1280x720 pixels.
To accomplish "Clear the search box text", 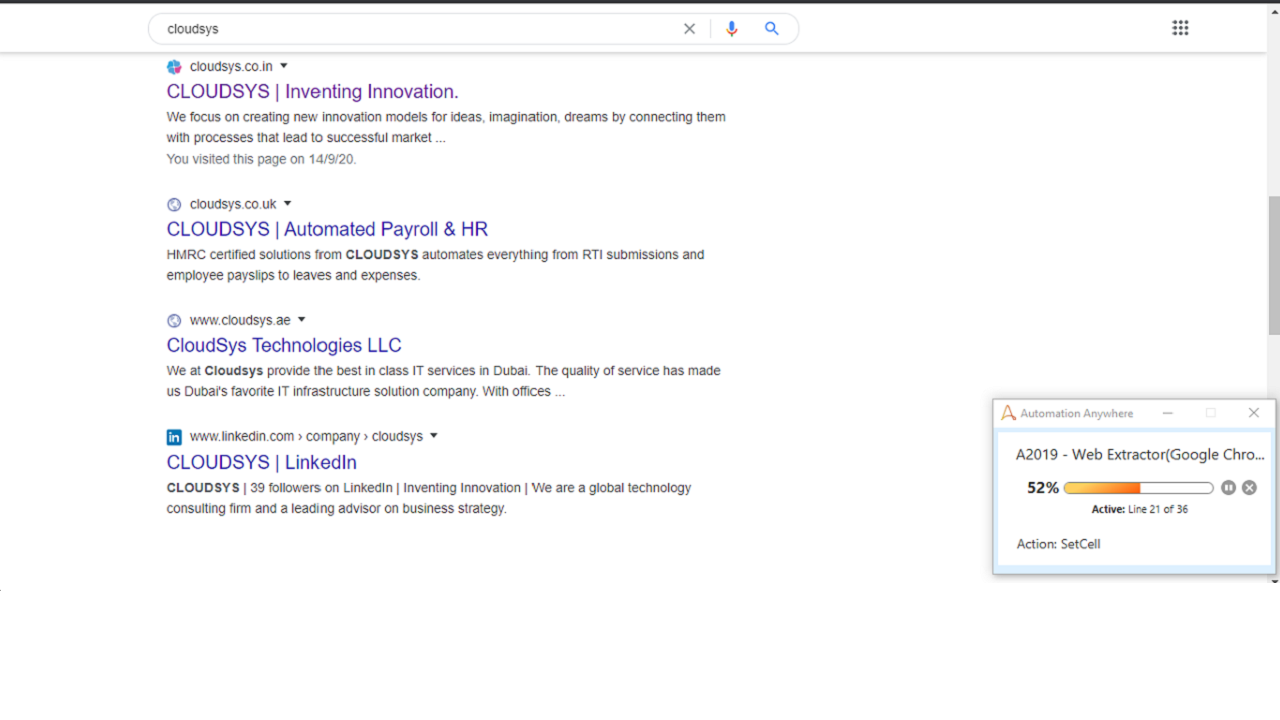I will (689, 29).
